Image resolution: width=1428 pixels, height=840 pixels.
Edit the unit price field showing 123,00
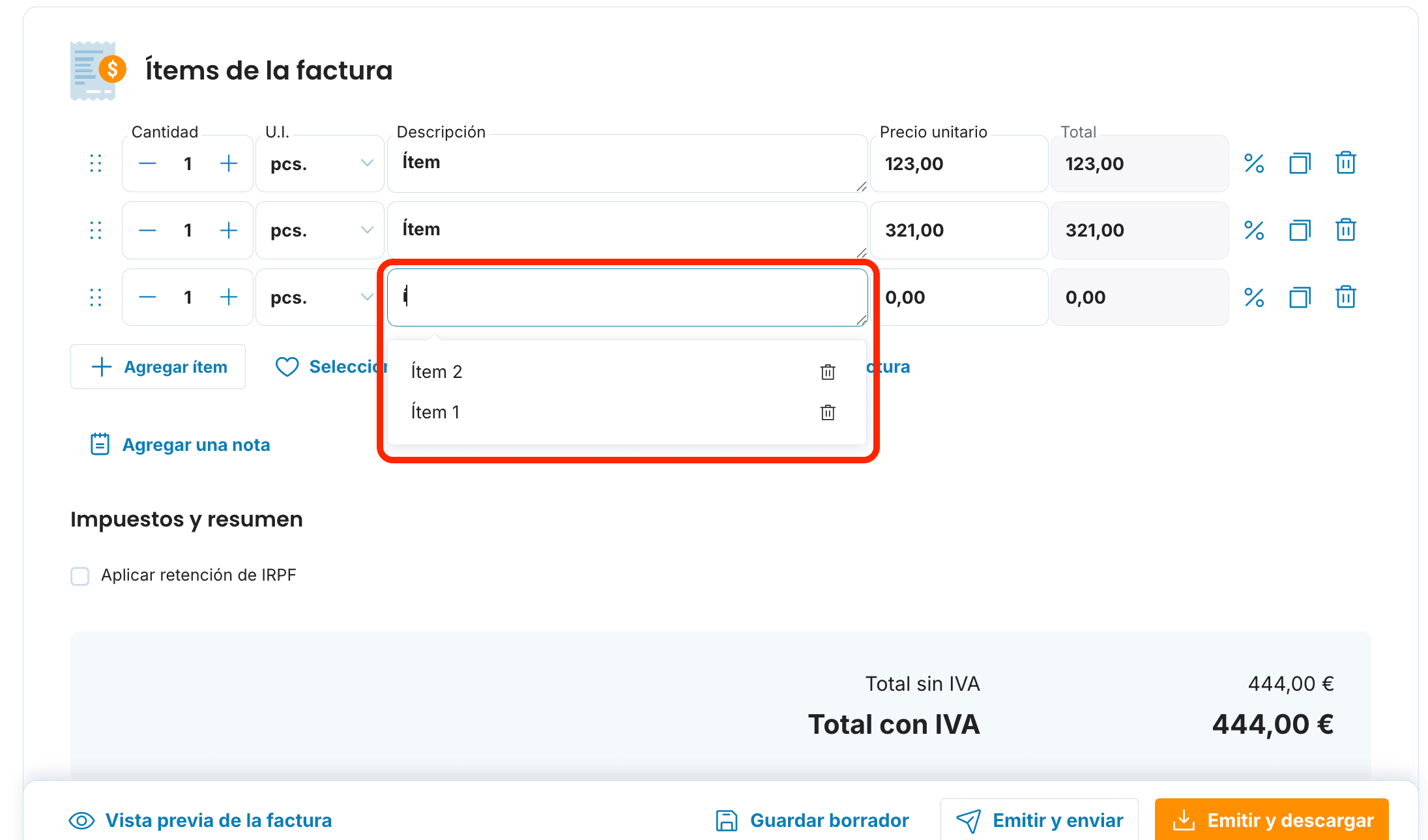coord(959,164)
